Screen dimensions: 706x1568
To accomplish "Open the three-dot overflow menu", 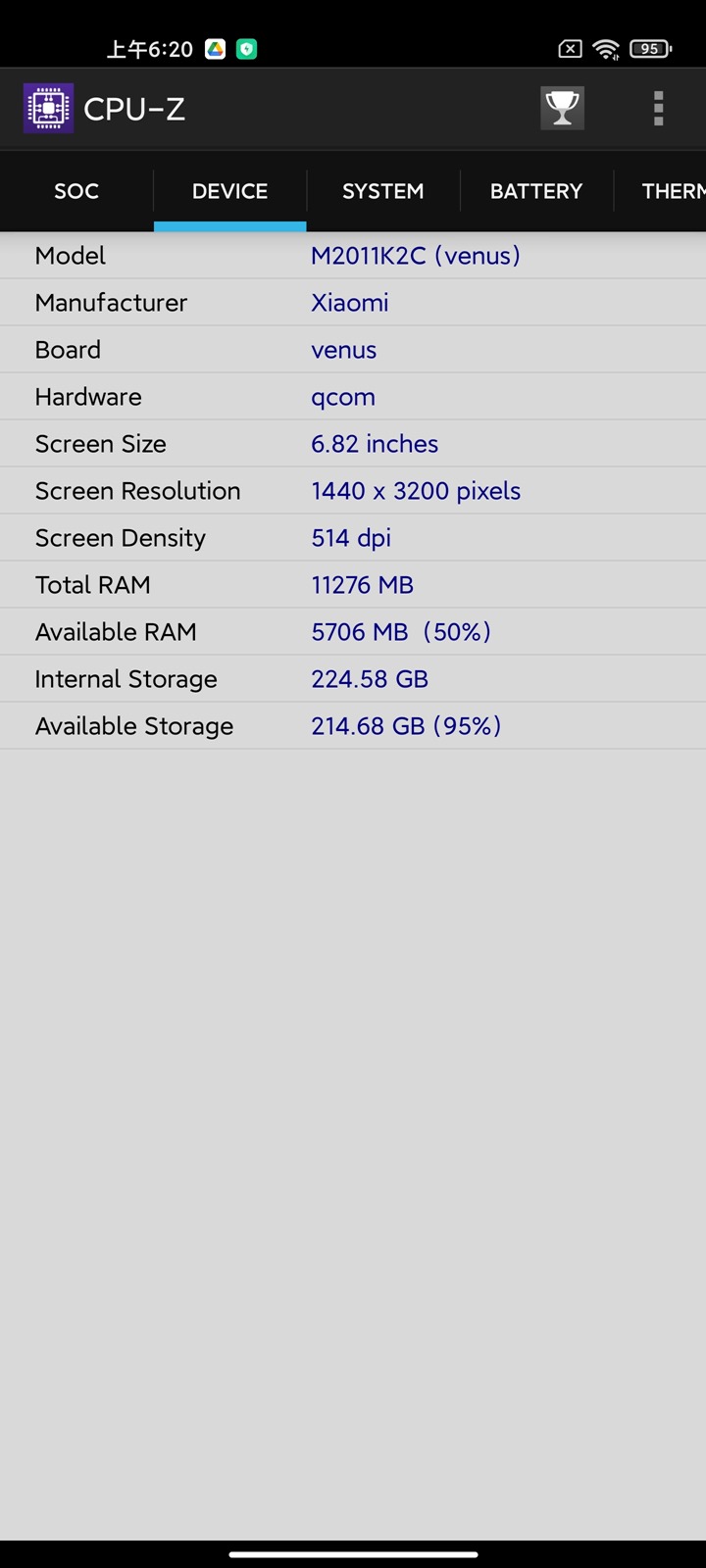I will pos(658,109).
